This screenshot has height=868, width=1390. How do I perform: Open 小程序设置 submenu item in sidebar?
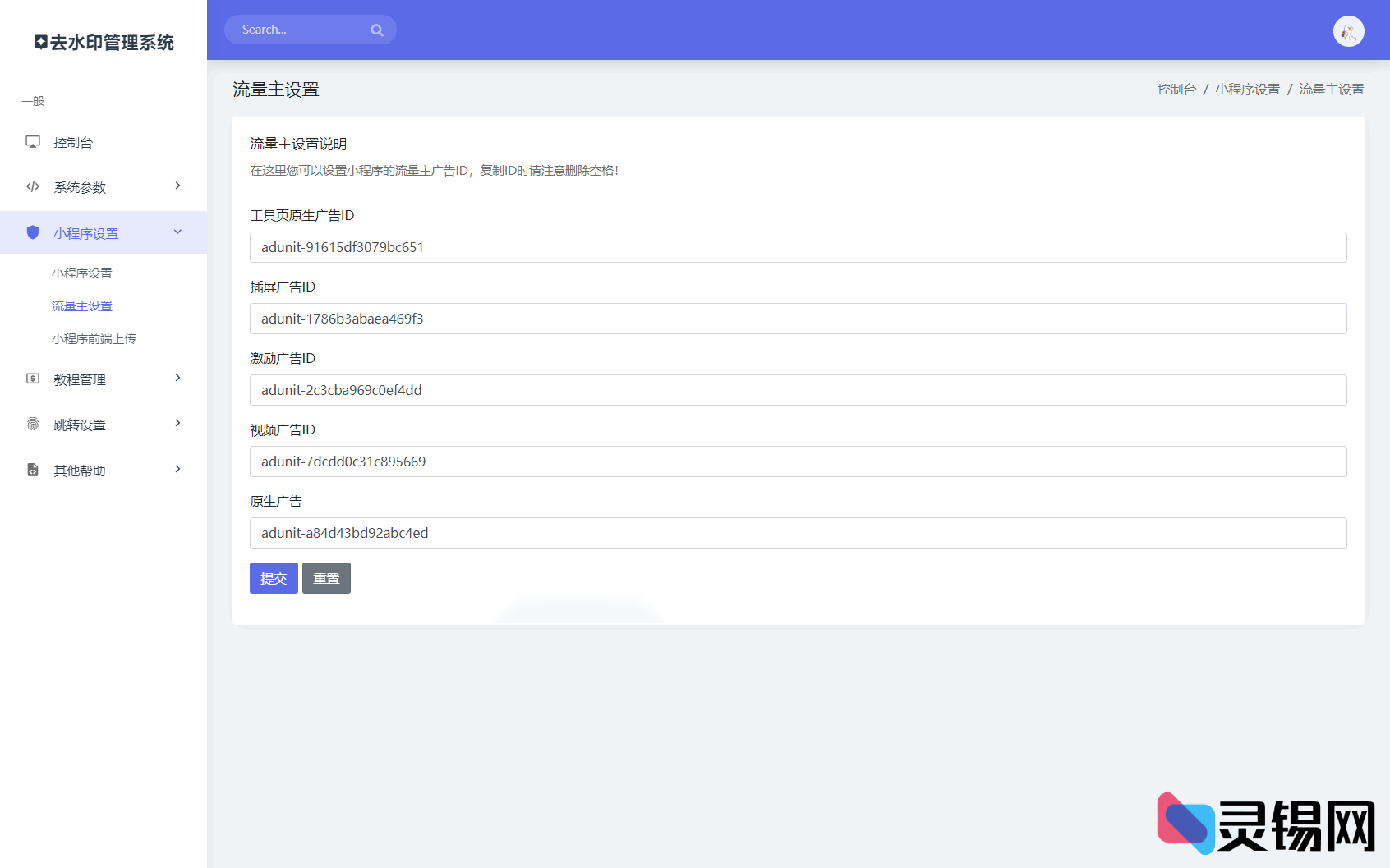click(x=82, y=273)
